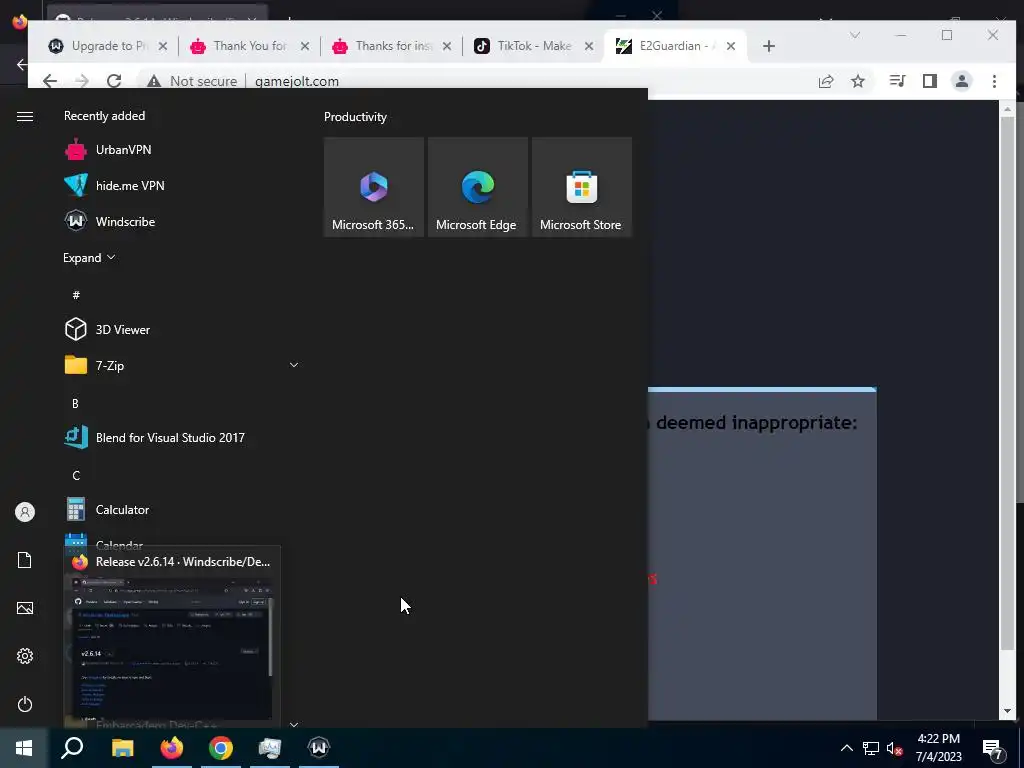This screenshot has height=768, width=1024.
Task: Bookmark this page with star icon
Action: [857, 81]
